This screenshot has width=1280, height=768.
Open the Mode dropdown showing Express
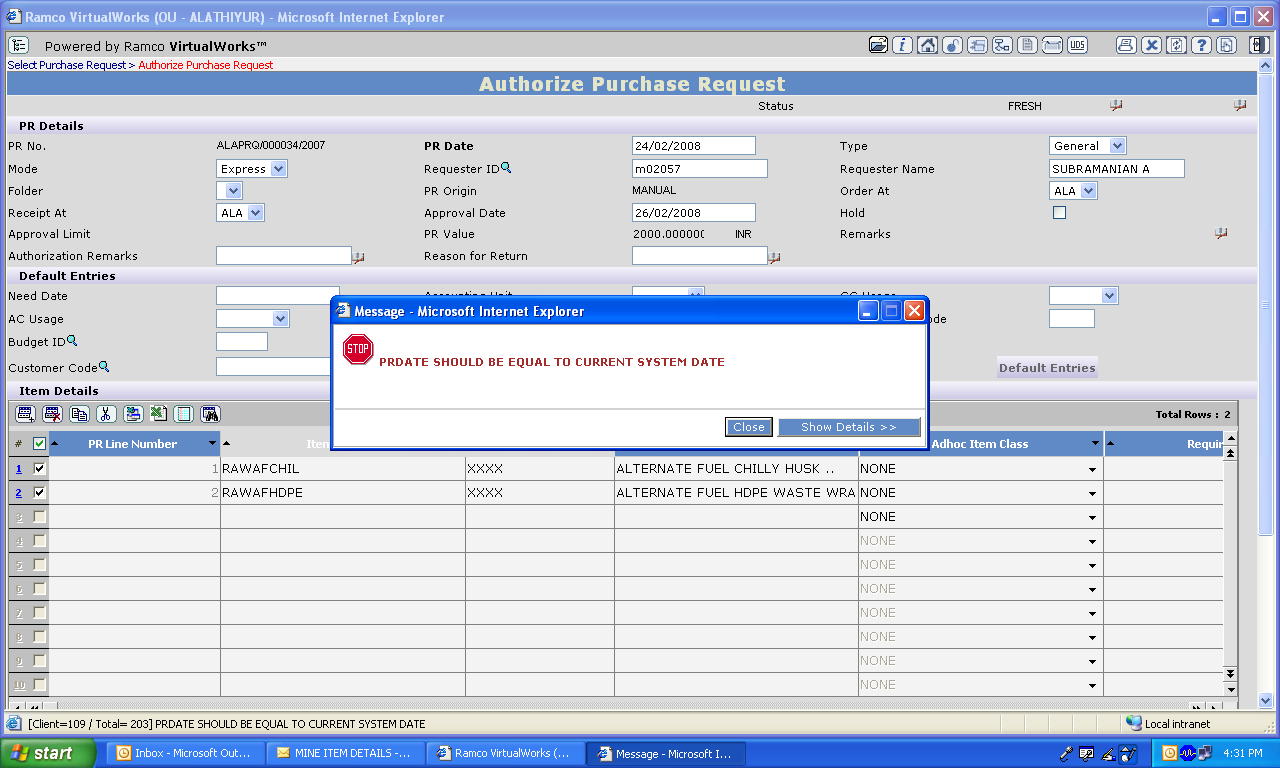coord(252,169)
